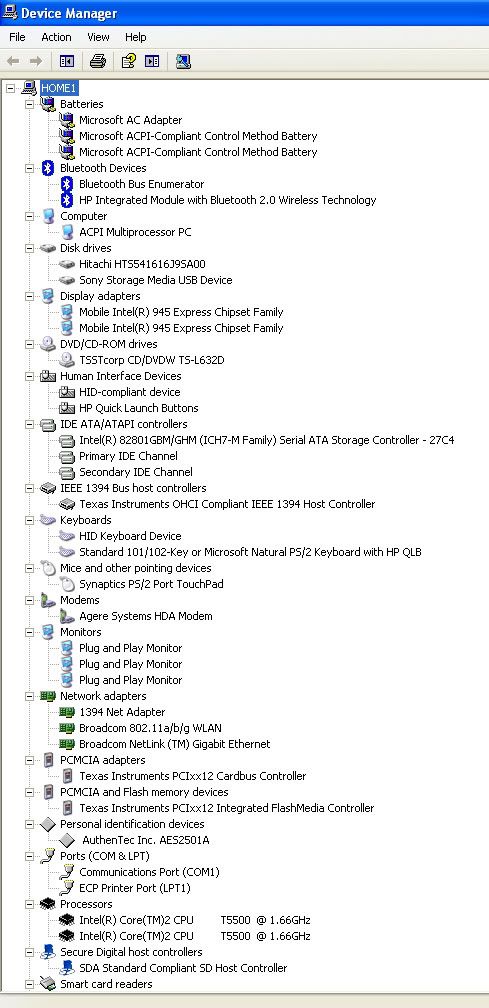The image size is (489, 1008).
Task: Click the Network adapters category icon
Action: point(48,696)
